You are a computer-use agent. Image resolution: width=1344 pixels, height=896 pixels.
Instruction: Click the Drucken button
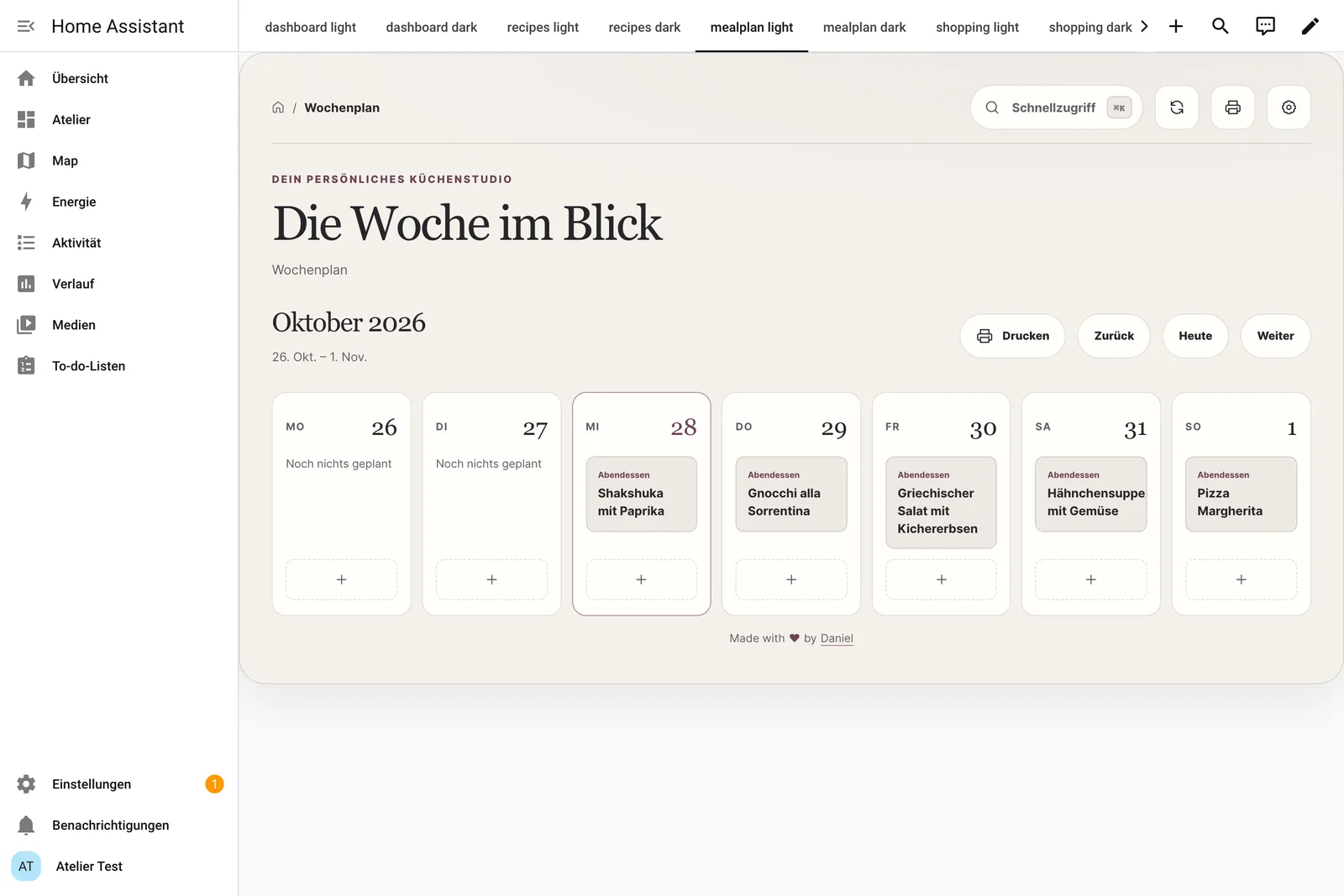1013,336
